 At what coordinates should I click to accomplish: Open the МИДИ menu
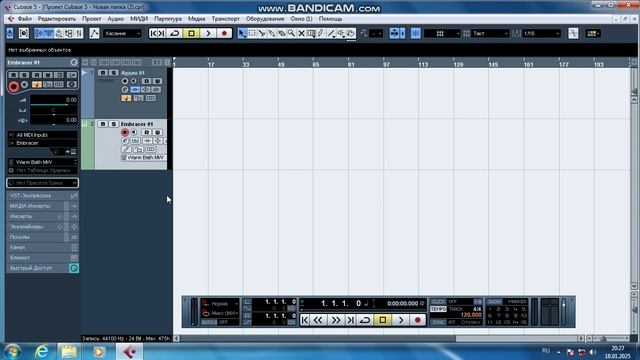pyautogui.click(x=139, y=19)
